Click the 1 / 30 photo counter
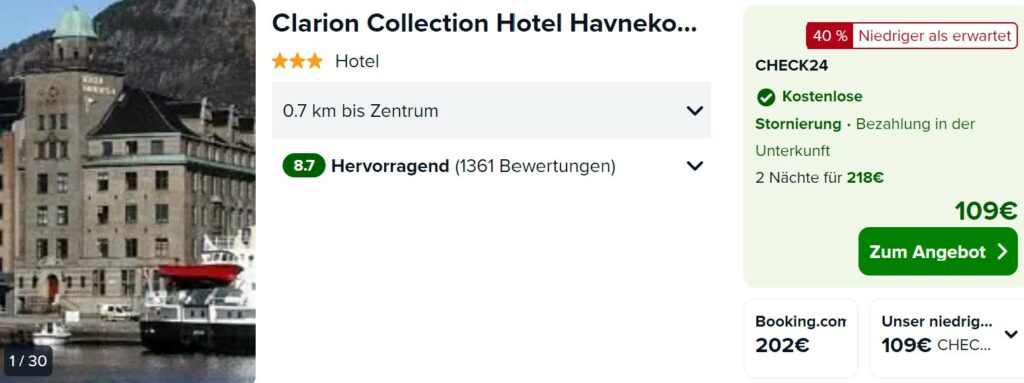Image resolution: width=1024 pixels, height=383 pixels. (27, 361)
